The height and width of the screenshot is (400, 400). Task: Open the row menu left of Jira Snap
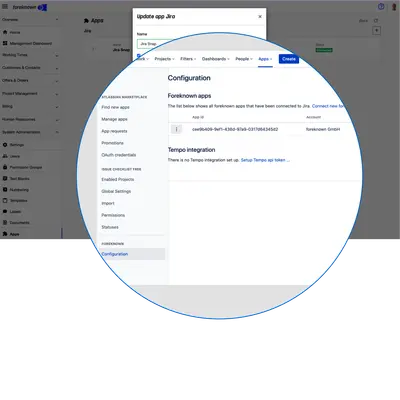point(93,49)
